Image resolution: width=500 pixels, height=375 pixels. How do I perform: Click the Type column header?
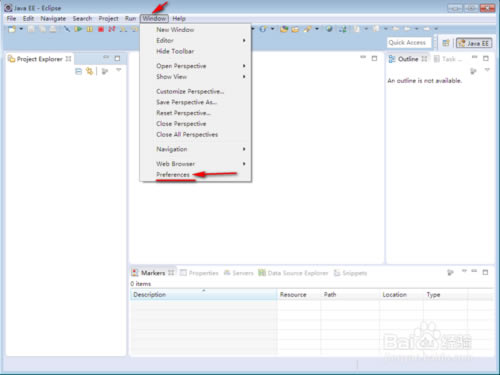point(445,294)
